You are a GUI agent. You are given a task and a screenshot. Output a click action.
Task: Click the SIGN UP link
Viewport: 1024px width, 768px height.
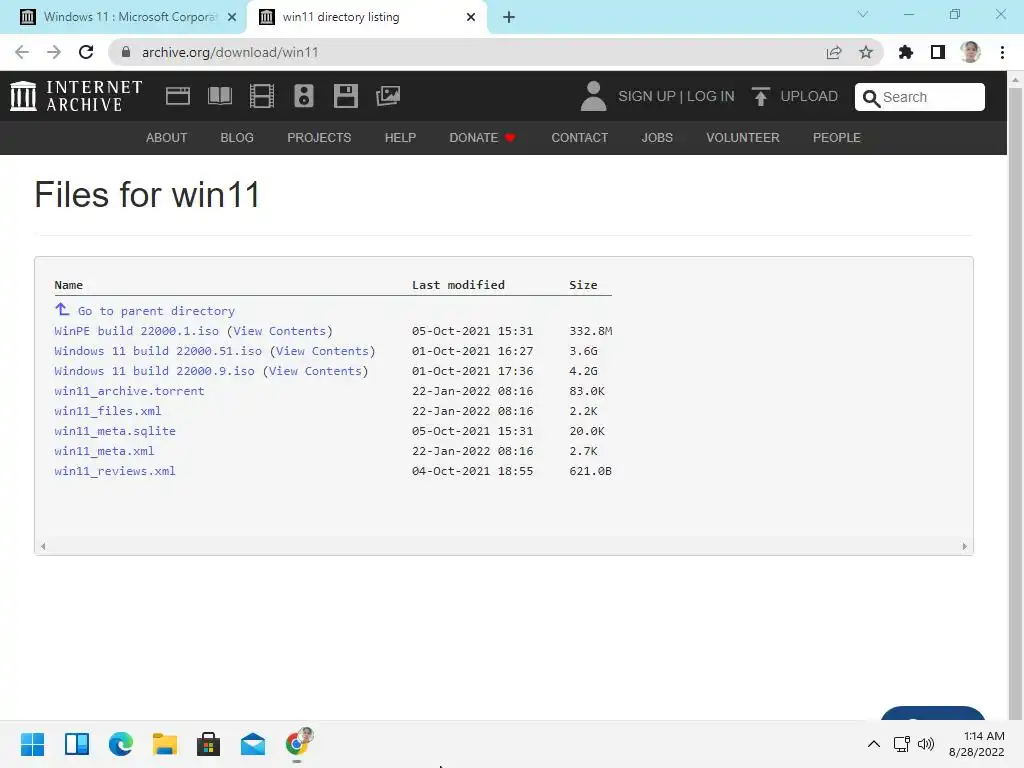[647, 96]
